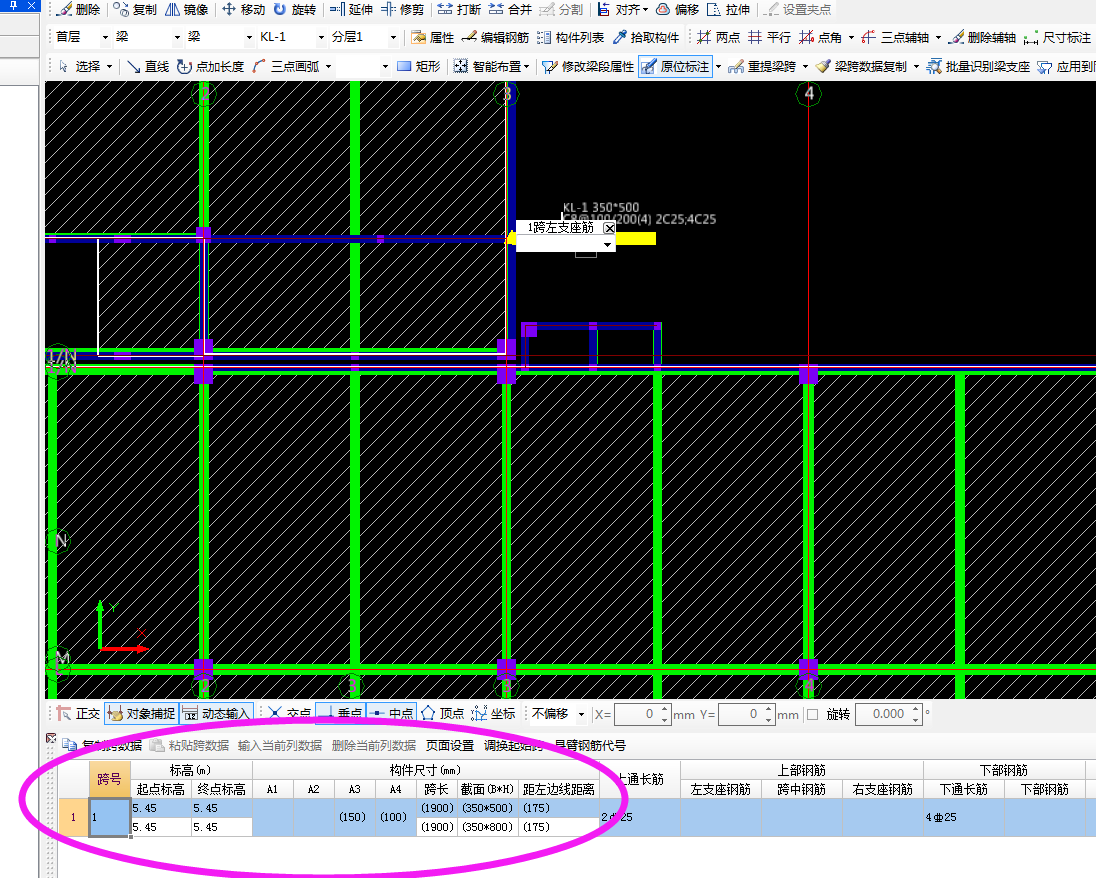Image resolution: width=1096 pixels, height=878 pixels.
Task: Select the Stretch (拉伸) tool
Action: (728, 10)
